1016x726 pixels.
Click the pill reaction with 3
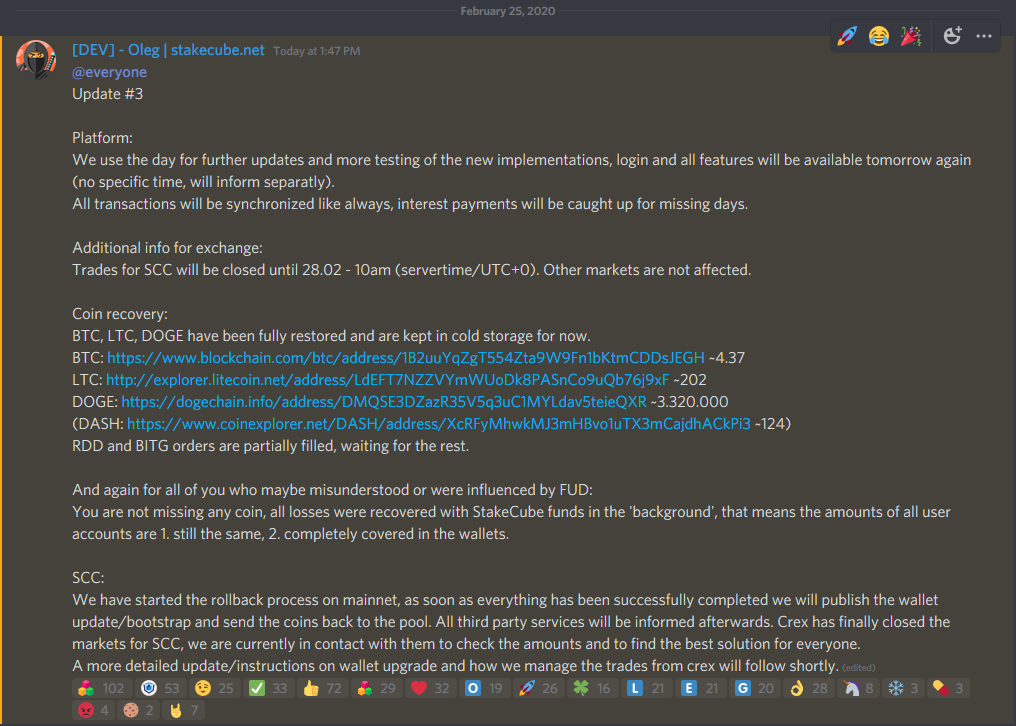point(949,688)
